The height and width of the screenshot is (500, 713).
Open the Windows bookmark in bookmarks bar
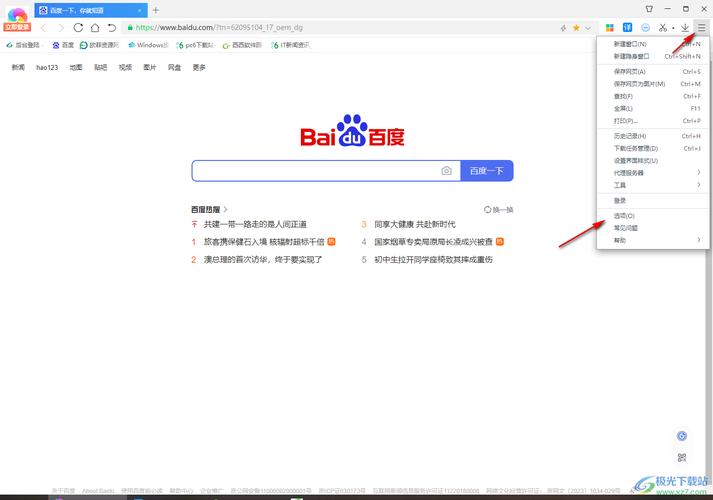[x=148, y=45]
